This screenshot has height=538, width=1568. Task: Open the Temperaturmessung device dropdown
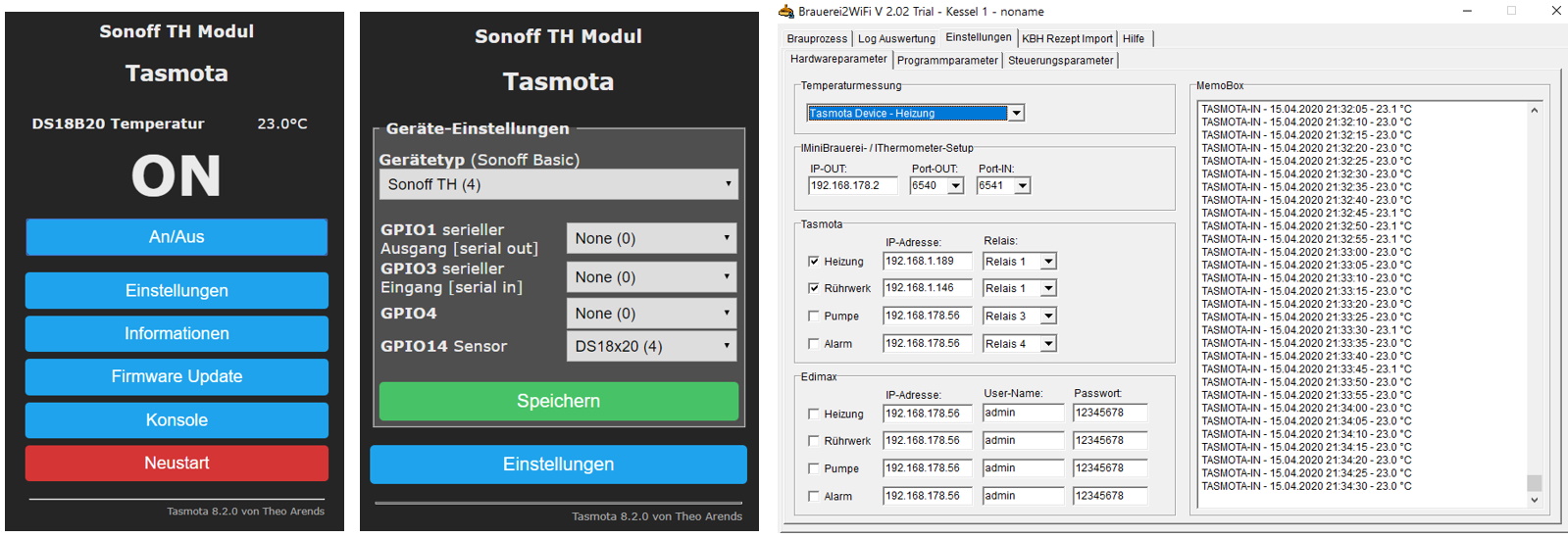pyautogui.click(x=1016, y=114)
